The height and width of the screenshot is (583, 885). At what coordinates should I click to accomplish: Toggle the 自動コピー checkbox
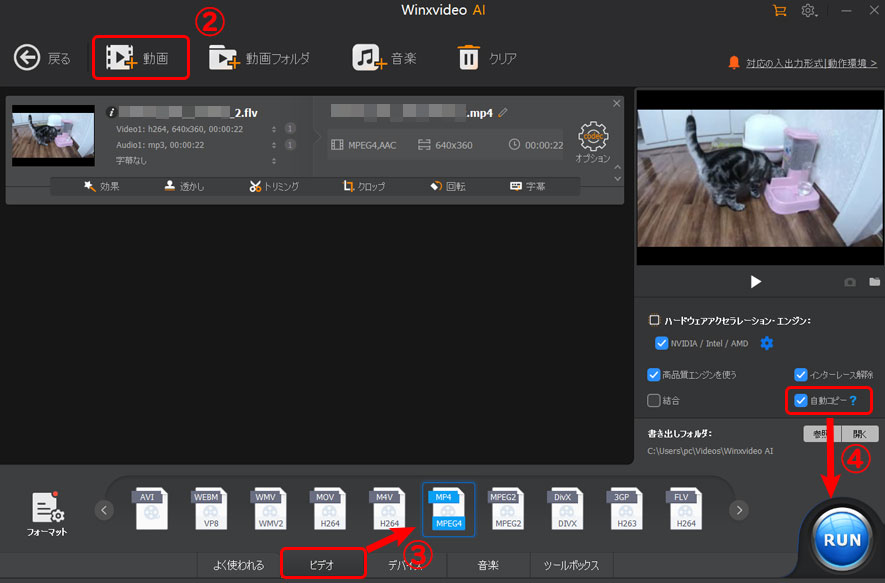[x=801, y=400]
